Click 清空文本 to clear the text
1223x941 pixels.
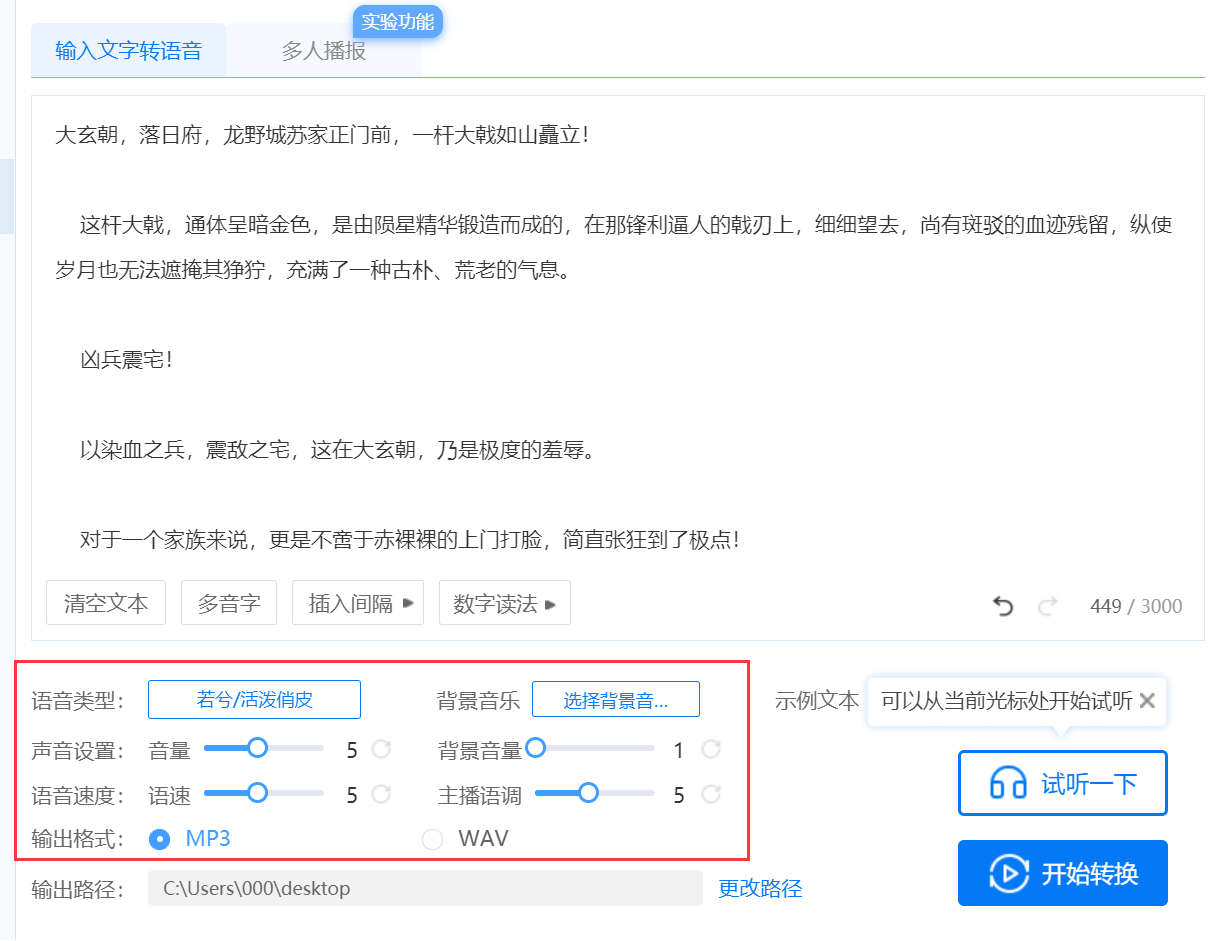tap(106, 602)
